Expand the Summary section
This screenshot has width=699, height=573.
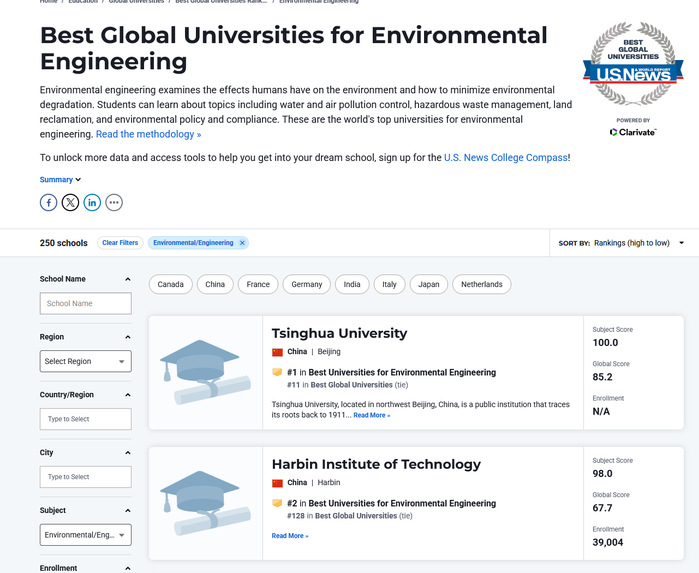click(60, 180)
